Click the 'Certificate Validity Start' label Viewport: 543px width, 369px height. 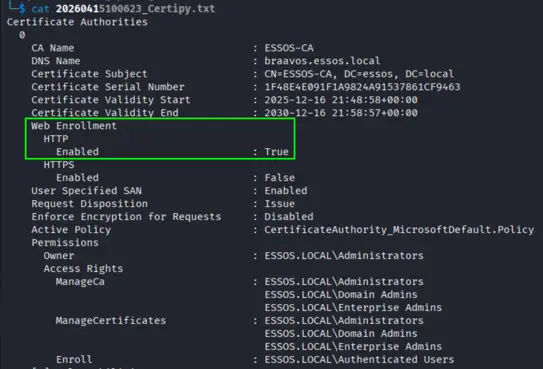point(111,100)
